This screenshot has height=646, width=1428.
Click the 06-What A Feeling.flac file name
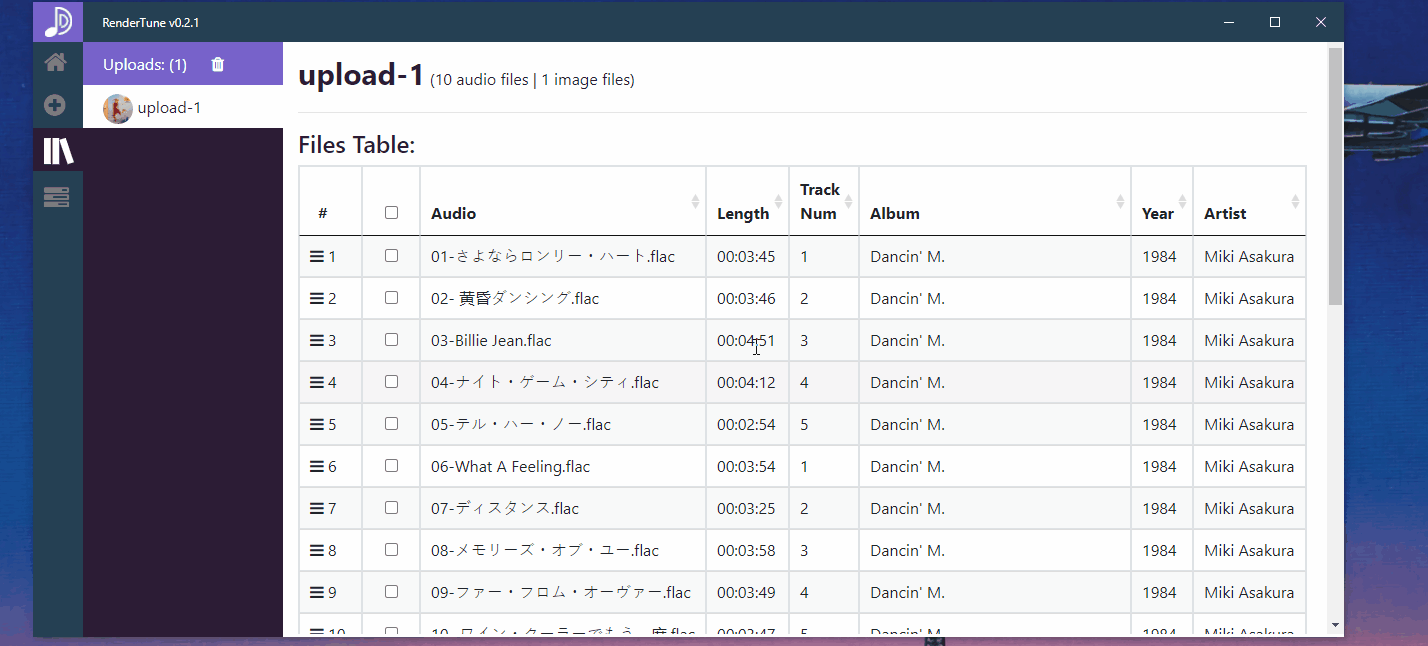[x=510, y=466]
